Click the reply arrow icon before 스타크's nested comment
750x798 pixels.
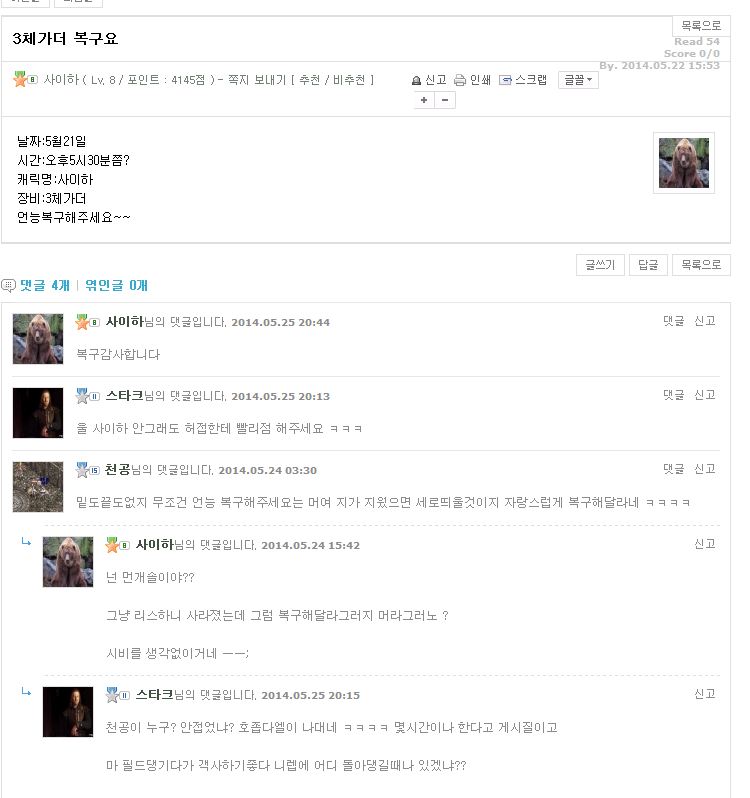coord(26,692)
